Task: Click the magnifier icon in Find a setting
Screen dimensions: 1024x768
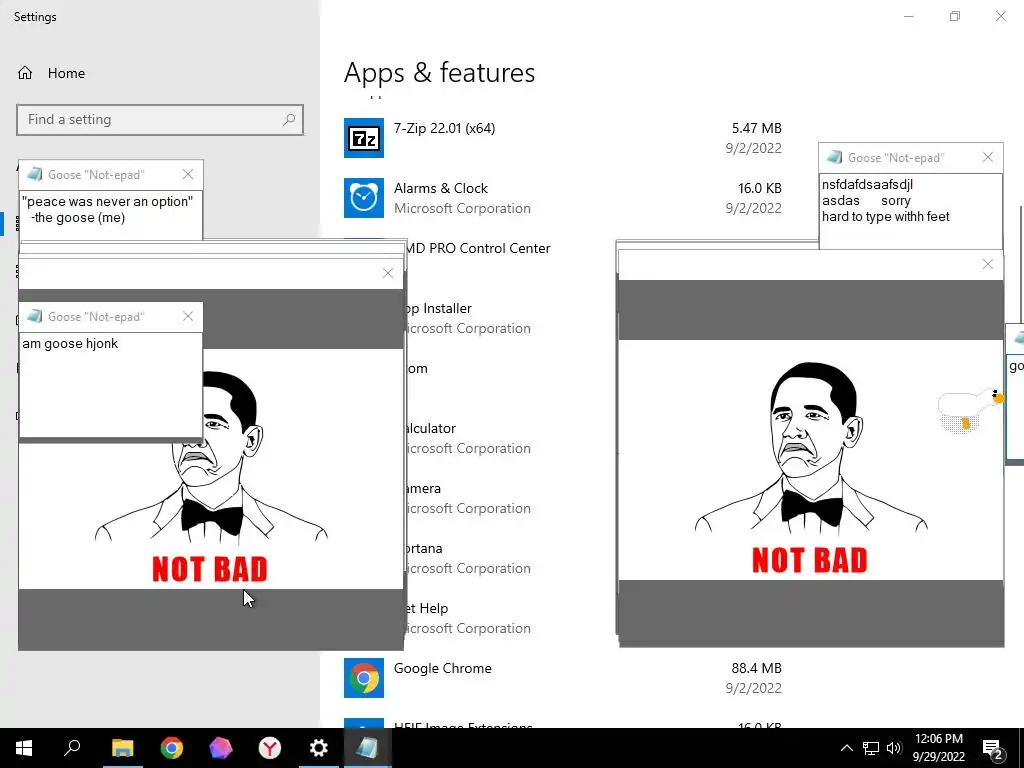Action: (x=289, y=120)
